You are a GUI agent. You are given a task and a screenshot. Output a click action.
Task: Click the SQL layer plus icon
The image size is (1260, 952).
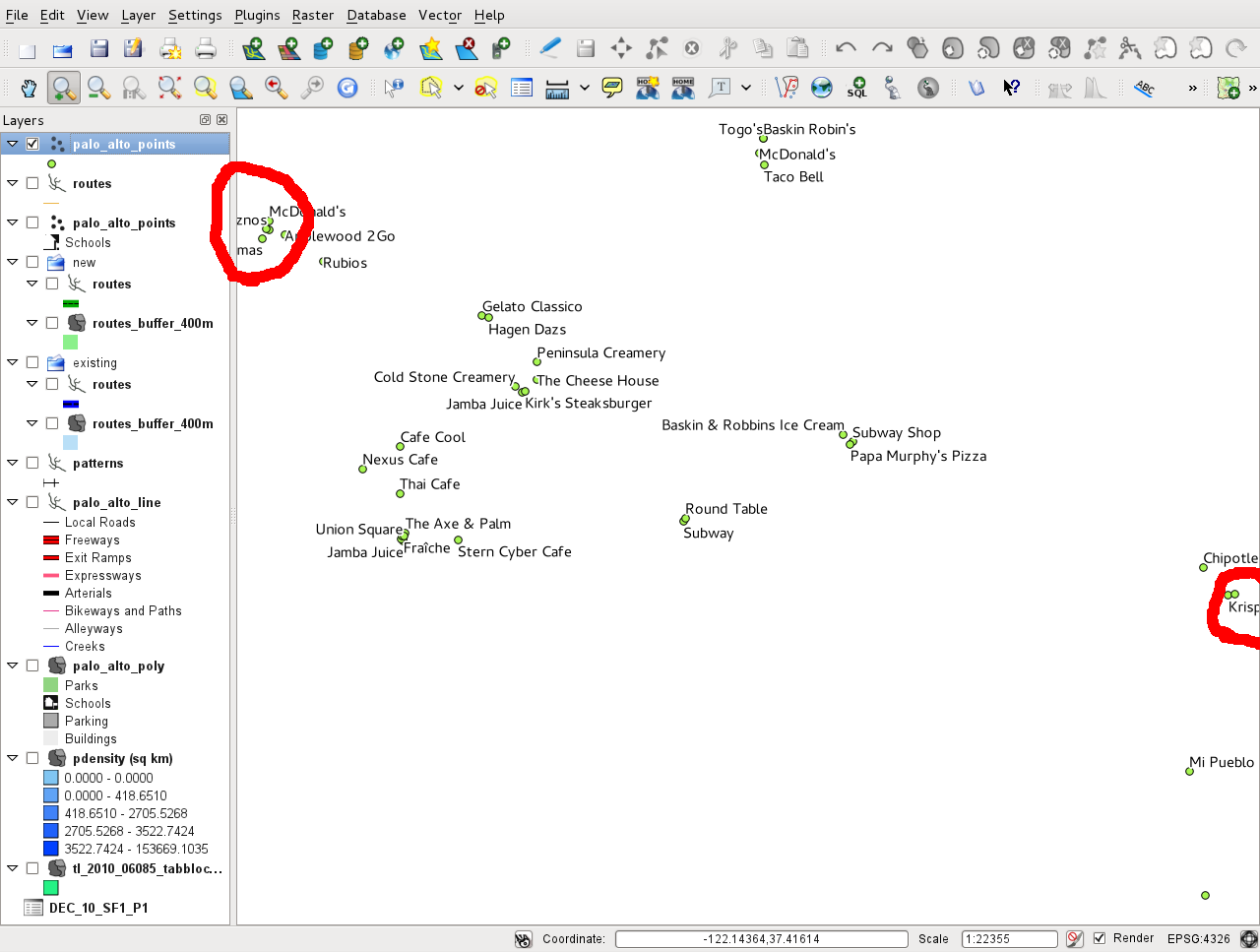pyautogui.click(x=857, y=89)
